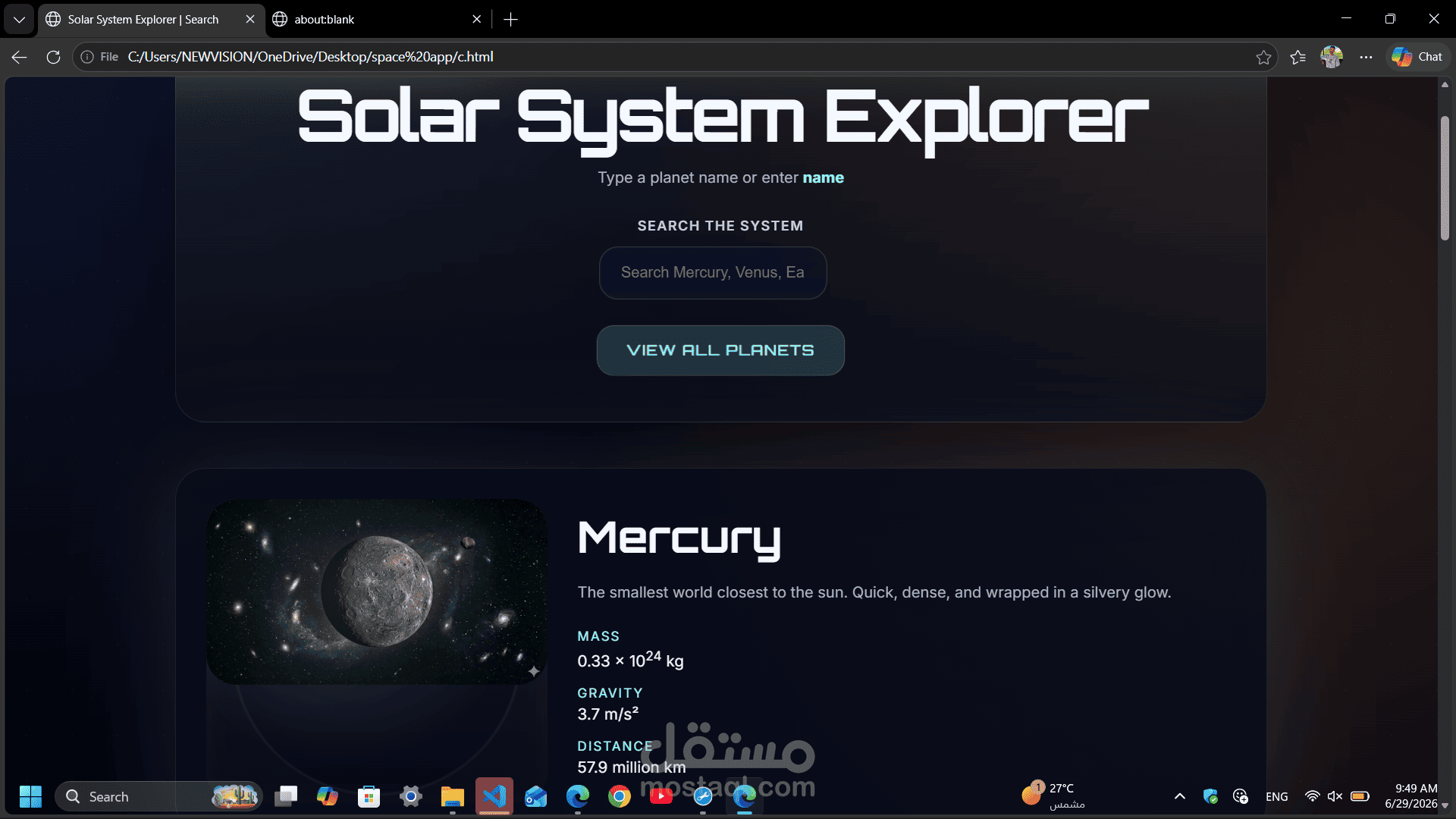Click the GRAVITY label
Screen dimensions: 1456x819
click(610, 693)
